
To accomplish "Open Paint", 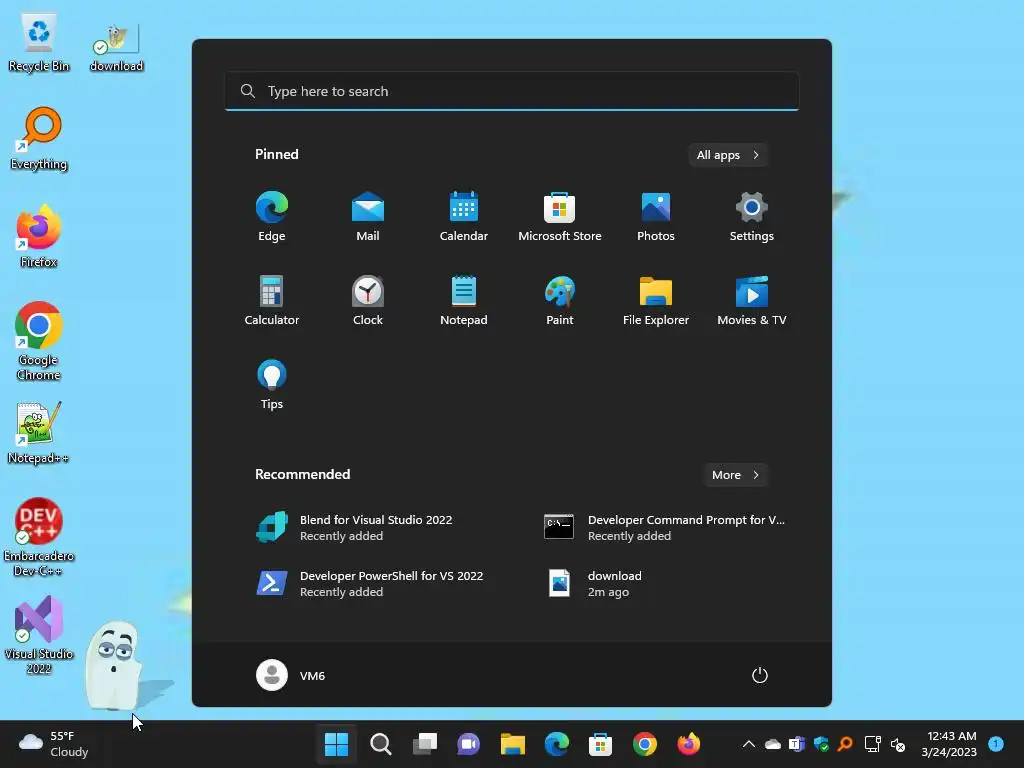I will (560, 300).
